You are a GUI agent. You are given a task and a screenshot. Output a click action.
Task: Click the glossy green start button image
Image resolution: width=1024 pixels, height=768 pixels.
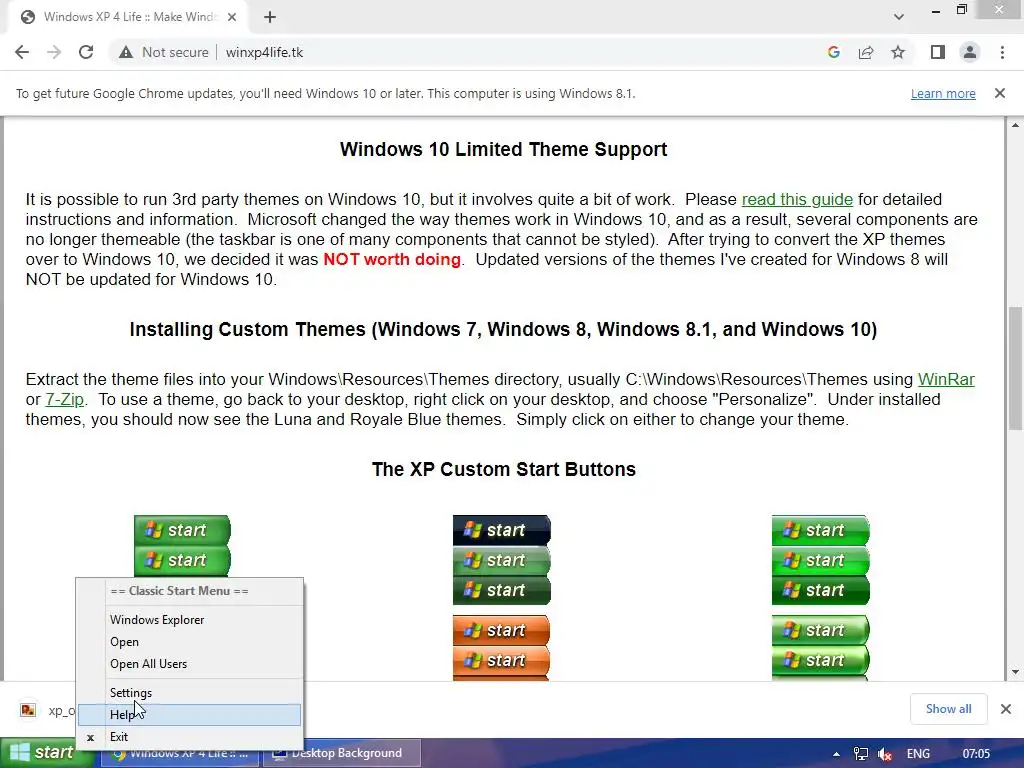pyautogui.click(x=820, y=630)
